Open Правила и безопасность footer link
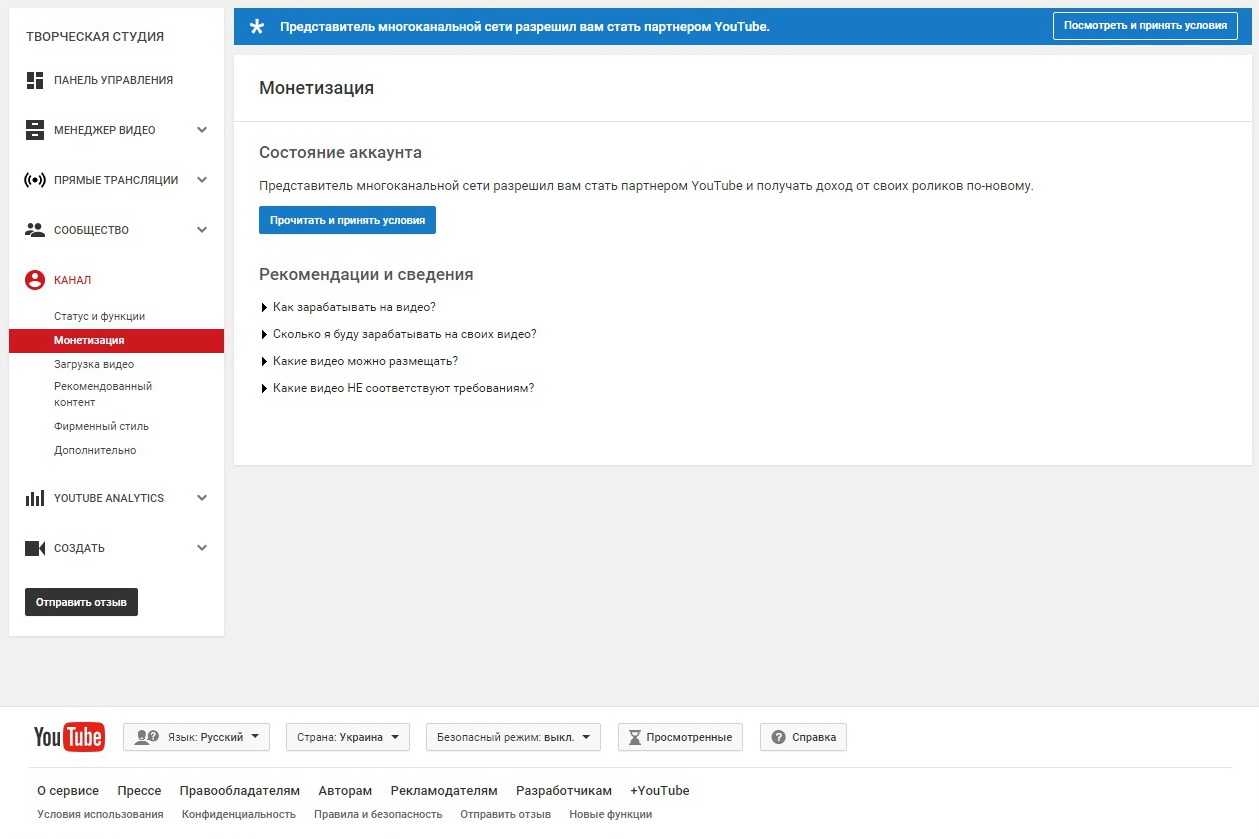Viewport: 1259px width, 839px height. (378, 814)
